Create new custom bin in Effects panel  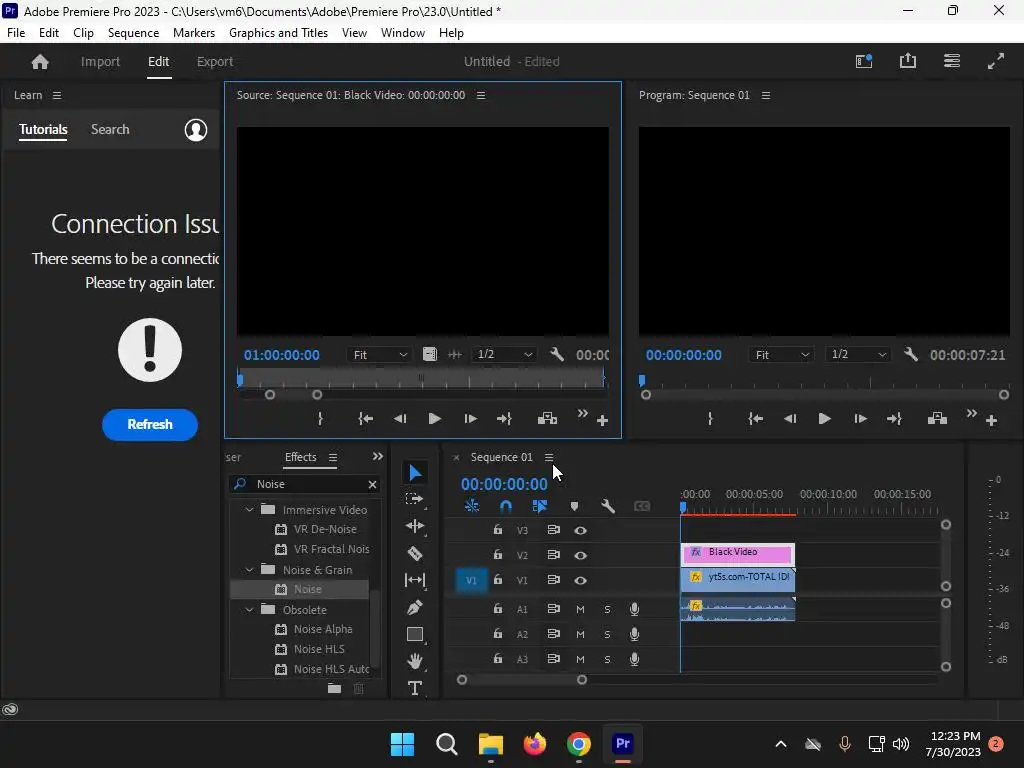pos(334,688)
